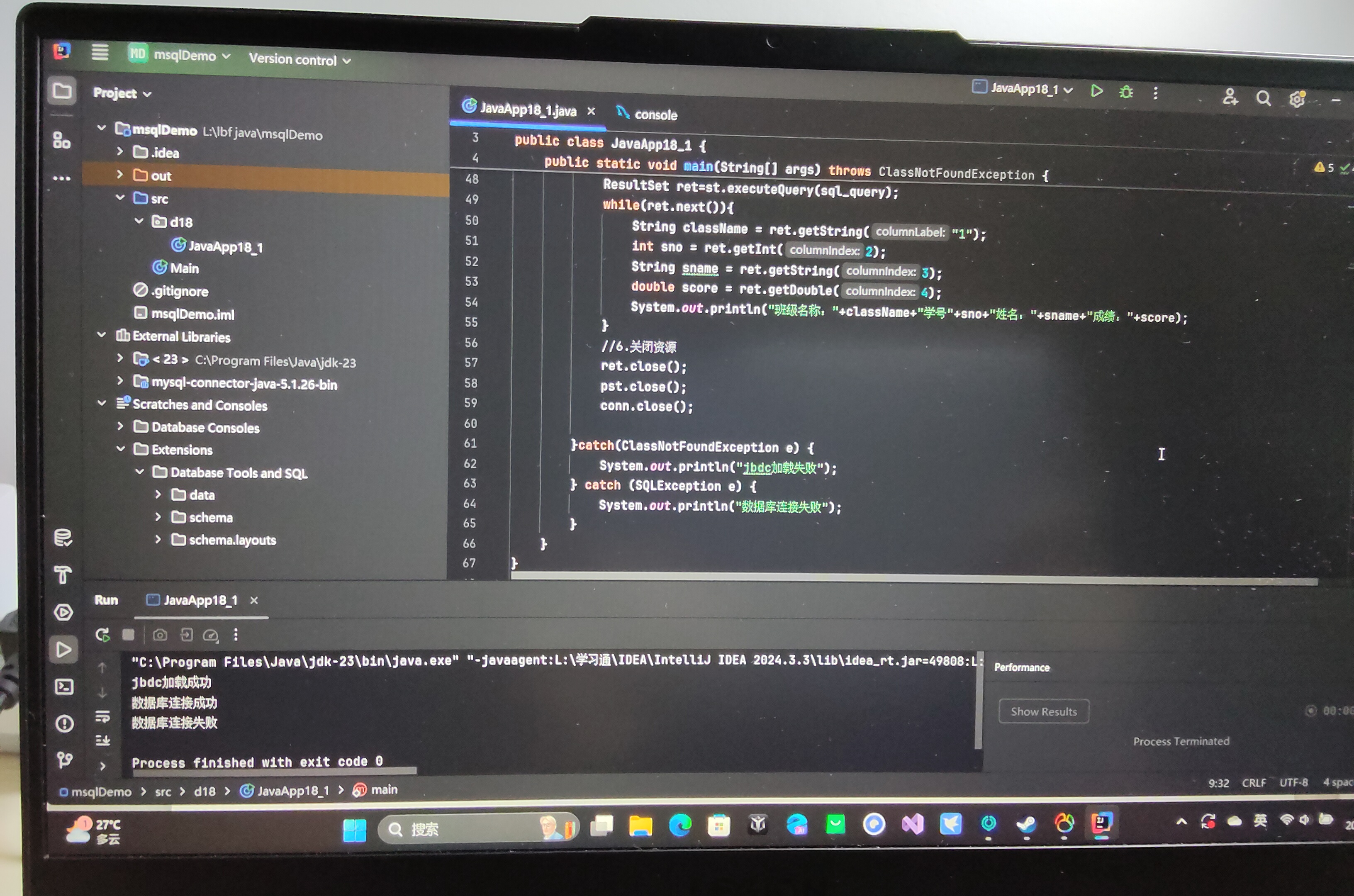Screen dimensions: 1354x896
Task: Rerun program in Run panel
Action: [103, 635]
